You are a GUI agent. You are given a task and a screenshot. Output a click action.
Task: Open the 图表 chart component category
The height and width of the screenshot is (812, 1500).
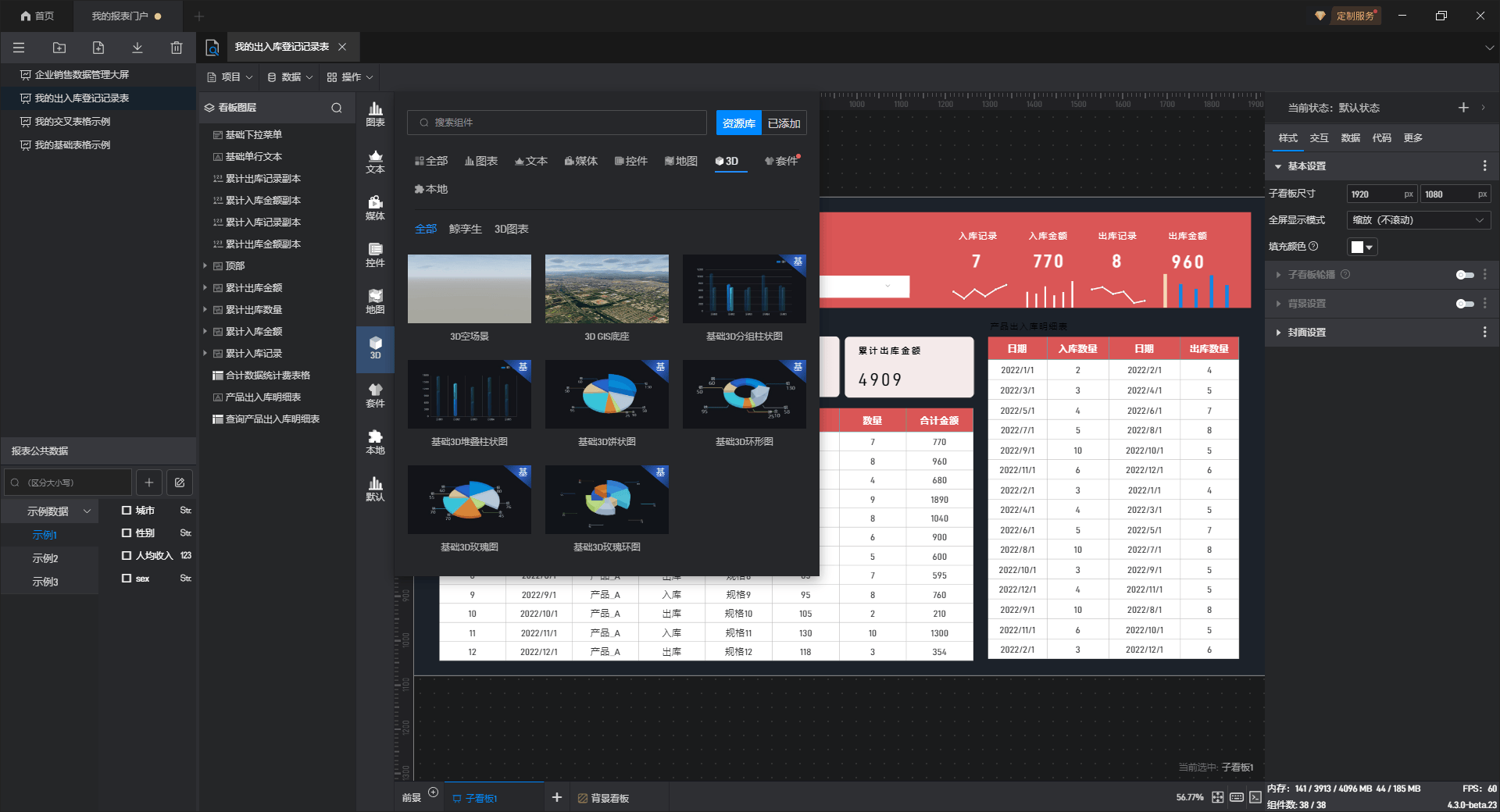click(376, 114)
